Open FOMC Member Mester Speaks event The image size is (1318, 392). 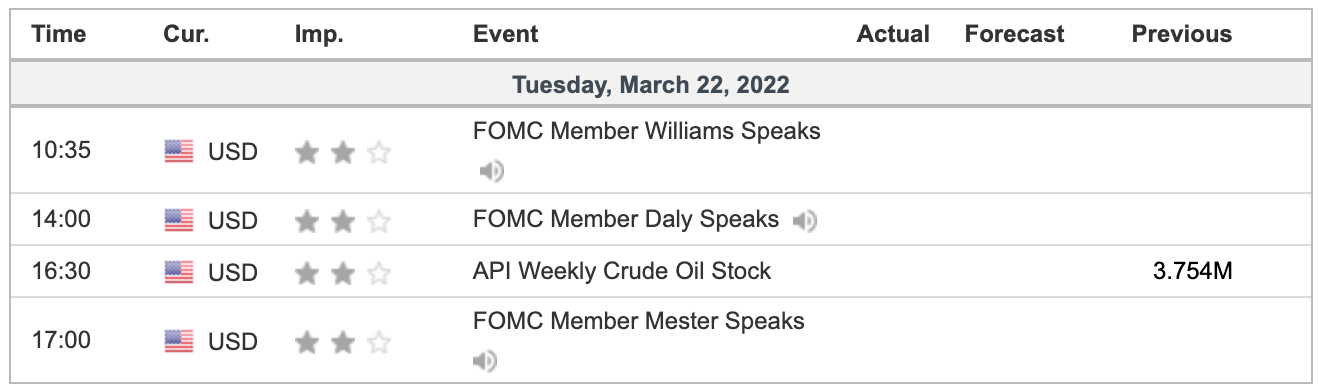[639, 321]
